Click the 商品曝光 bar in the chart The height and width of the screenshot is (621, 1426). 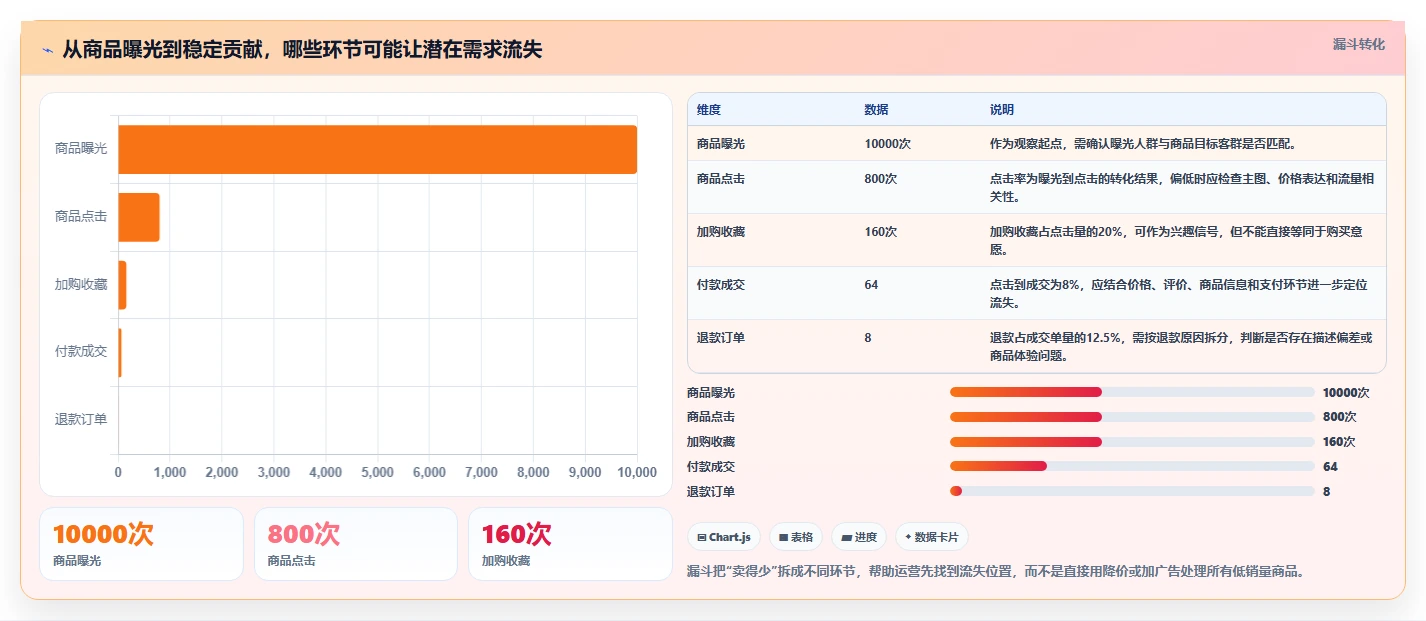pyautogui.click(x=378, y=149)
